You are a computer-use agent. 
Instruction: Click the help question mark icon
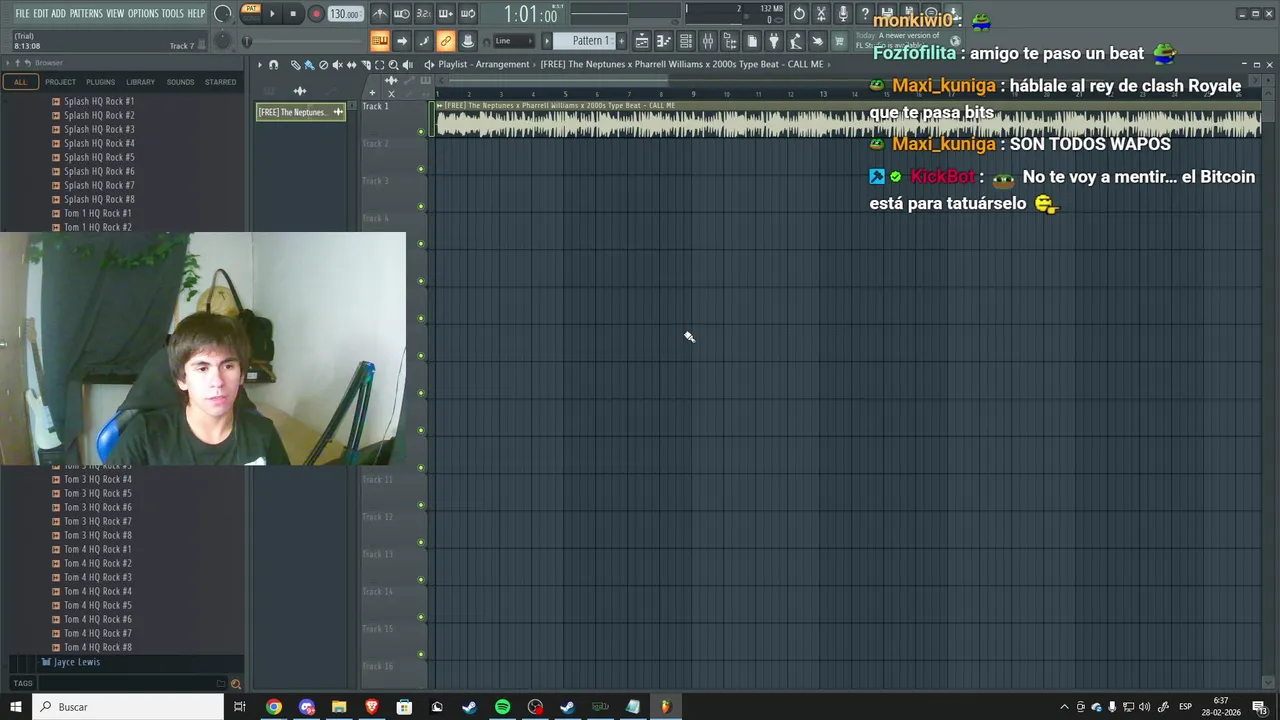point(865,13)
